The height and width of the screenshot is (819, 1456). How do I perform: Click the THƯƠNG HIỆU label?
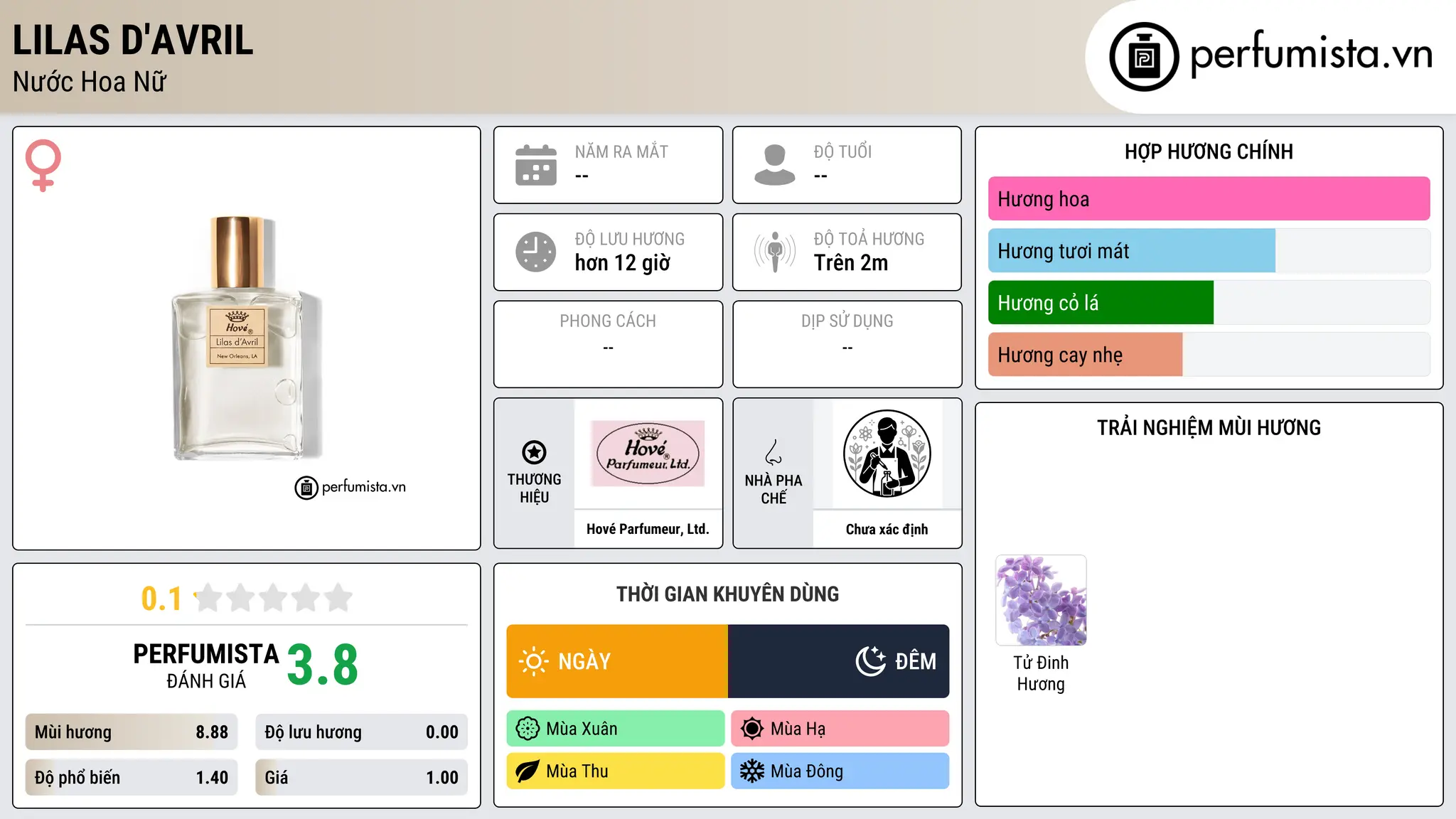(x=534, y=488)
